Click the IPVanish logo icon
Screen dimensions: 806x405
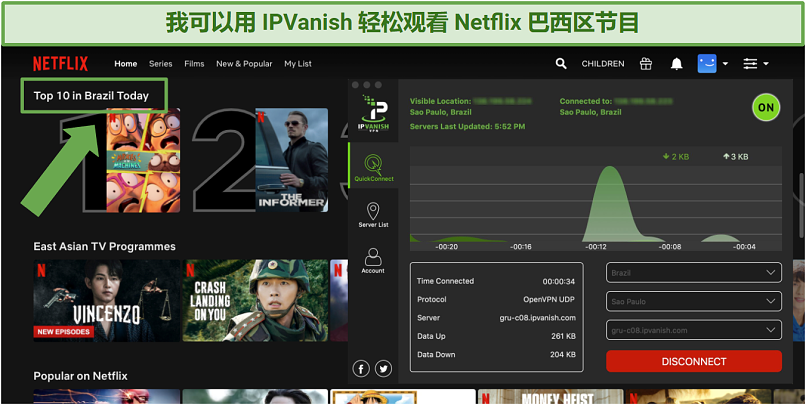(x=374, y=113)
